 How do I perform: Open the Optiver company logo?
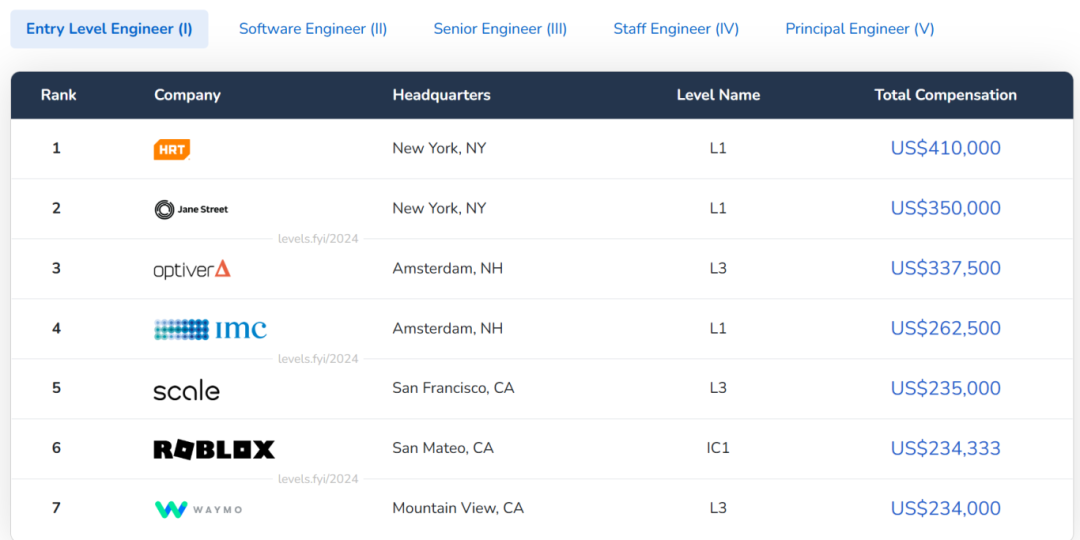click(x=192, y=269)
